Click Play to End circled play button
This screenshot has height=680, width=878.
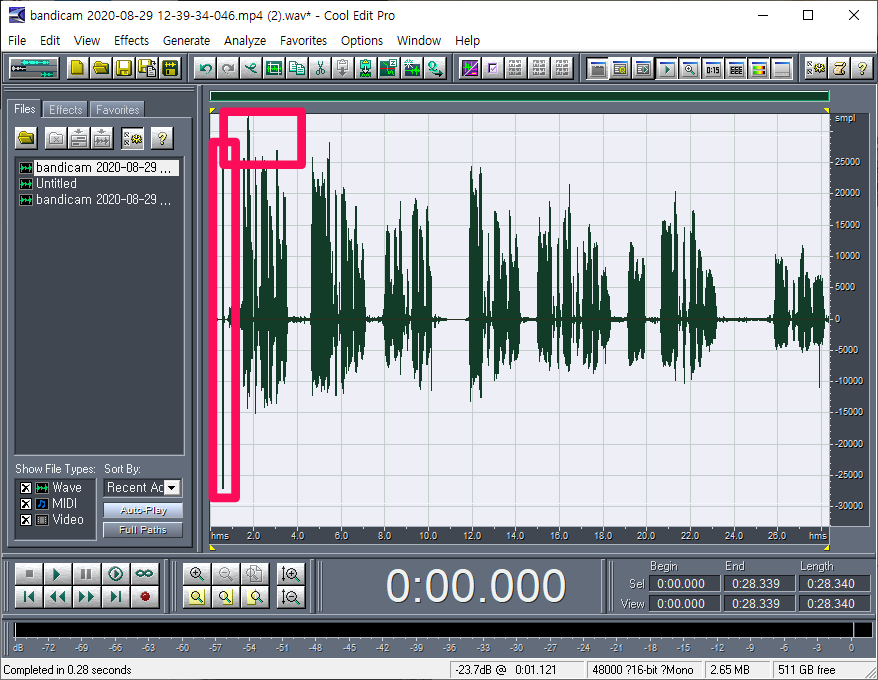pos(115,574)
